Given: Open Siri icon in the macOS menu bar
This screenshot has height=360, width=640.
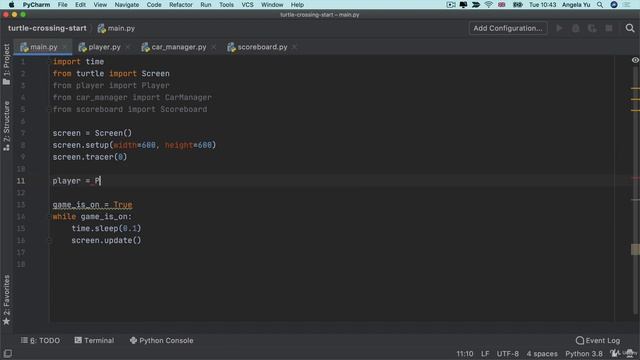Looking at the screenshot, I should click(x=614, y=5).
